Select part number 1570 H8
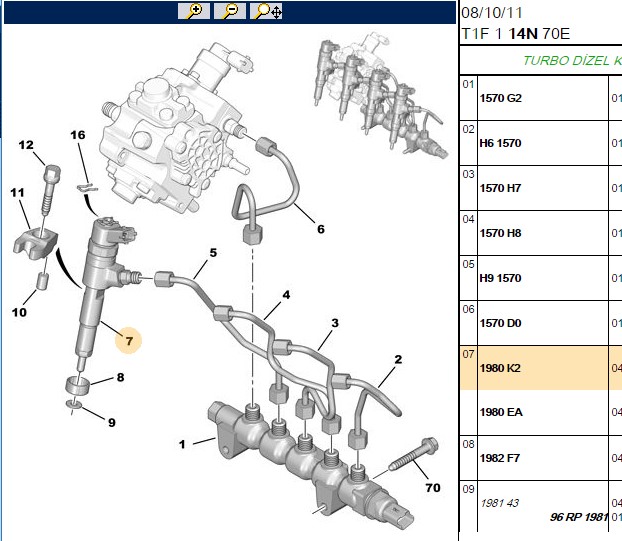622x541 pixels. coord(500,233)
